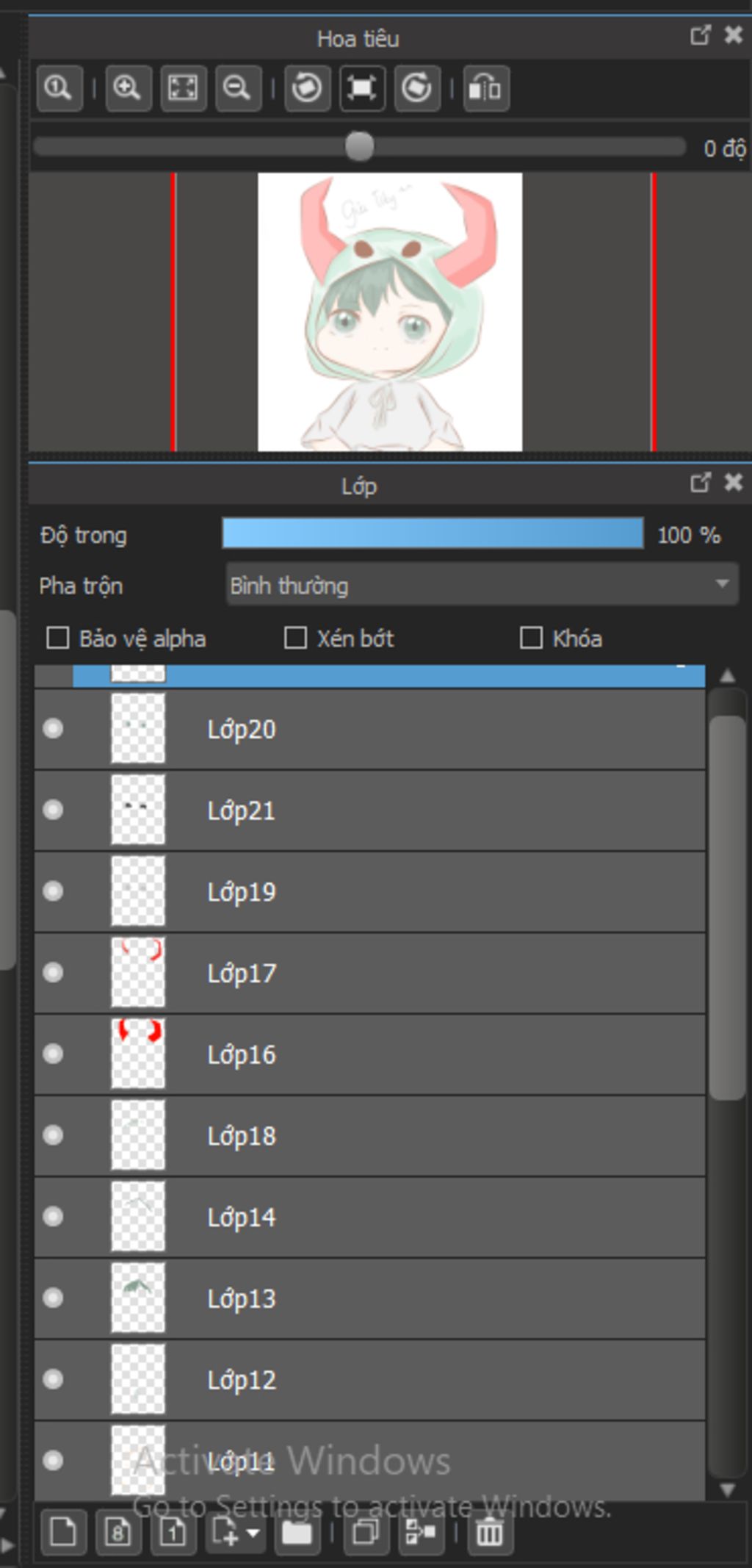Enable the 'Bảo vệ alpha' checkbox
Viewport: 752px width, 1568px height.
tap(58, 638)
